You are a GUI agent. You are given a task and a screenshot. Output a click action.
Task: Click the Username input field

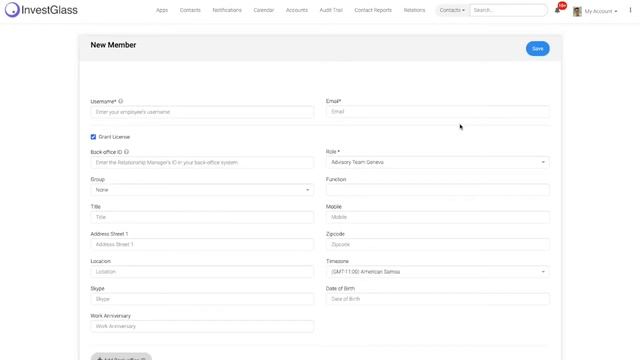pyautogui.click(x=202, y=112)
